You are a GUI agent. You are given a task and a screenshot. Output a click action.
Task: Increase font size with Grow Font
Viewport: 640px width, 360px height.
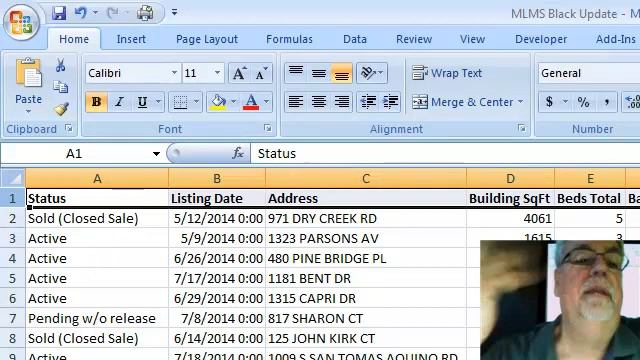239,73
